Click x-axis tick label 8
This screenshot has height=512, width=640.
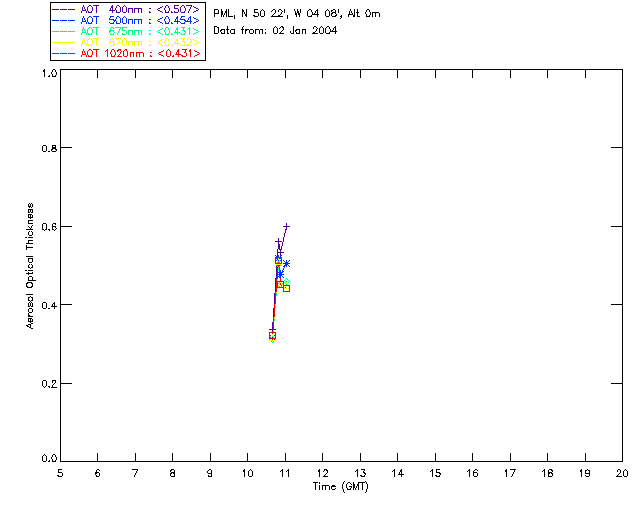173,473
